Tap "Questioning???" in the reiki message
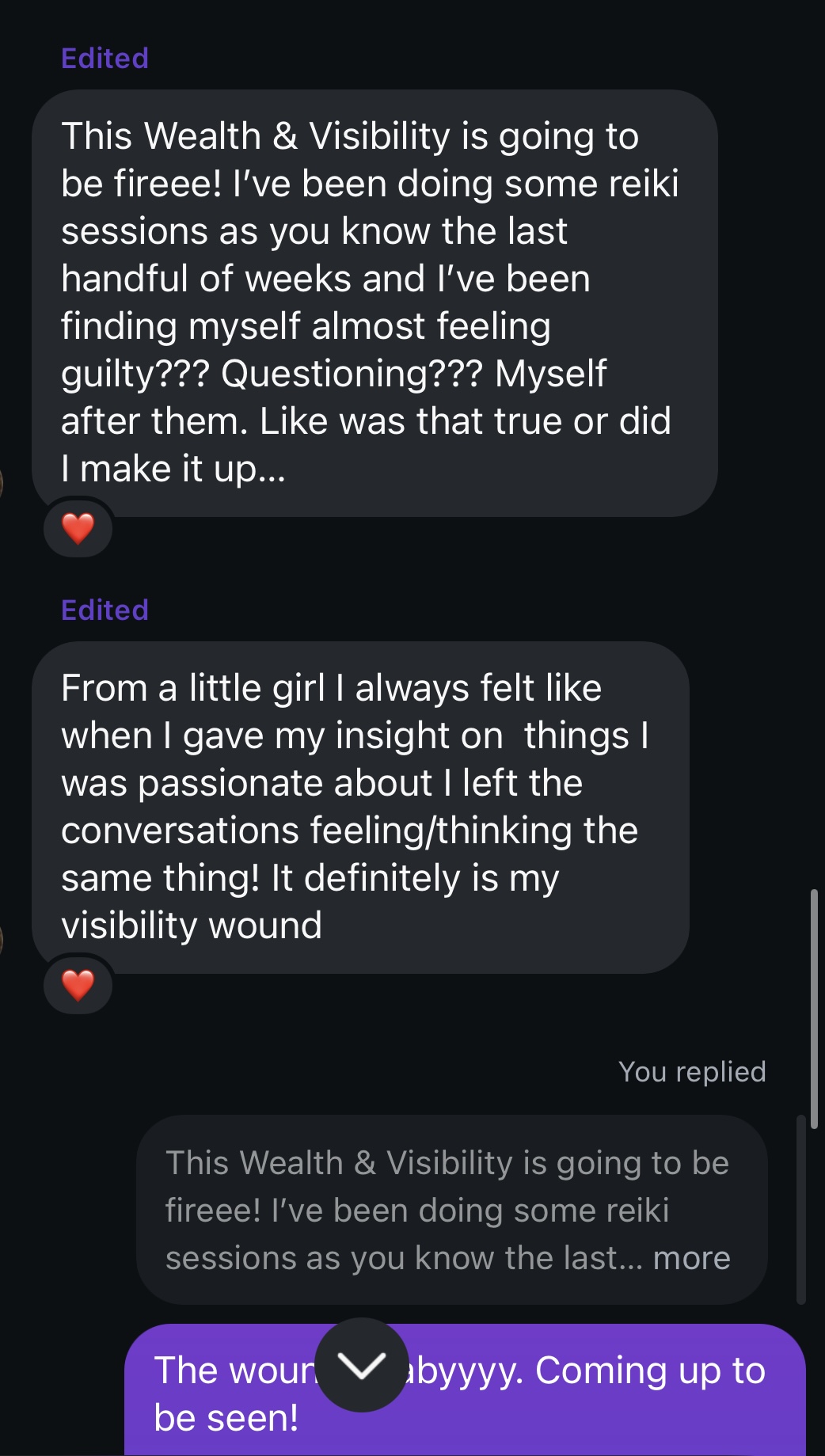Screen dimensions: 825x1456 [351, 374]
